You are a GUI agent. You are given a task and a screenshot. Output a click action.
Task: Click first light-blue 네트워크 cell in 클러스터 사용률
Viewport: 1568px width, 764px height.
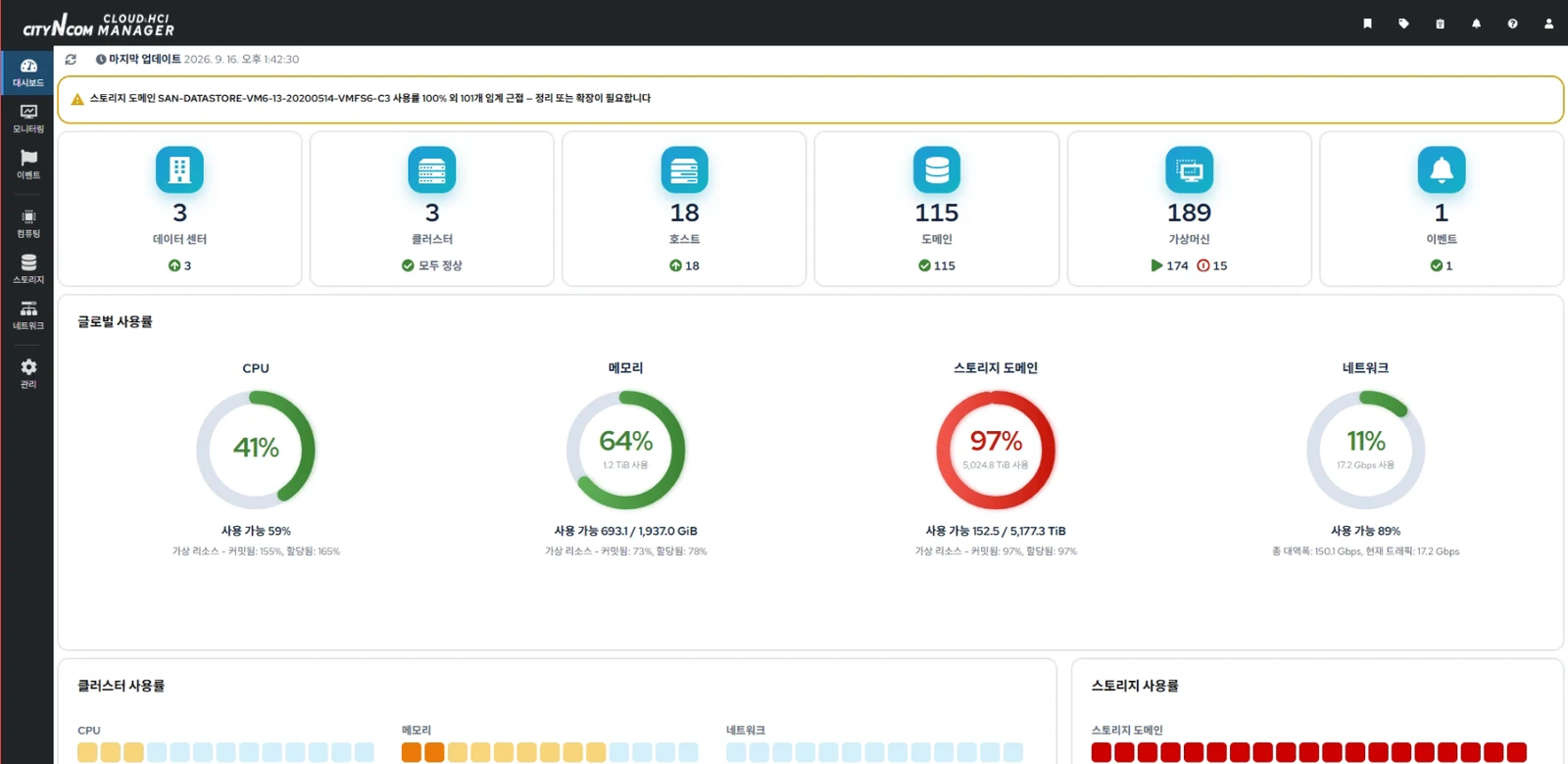pyautogui.click(x=736, y=752)
